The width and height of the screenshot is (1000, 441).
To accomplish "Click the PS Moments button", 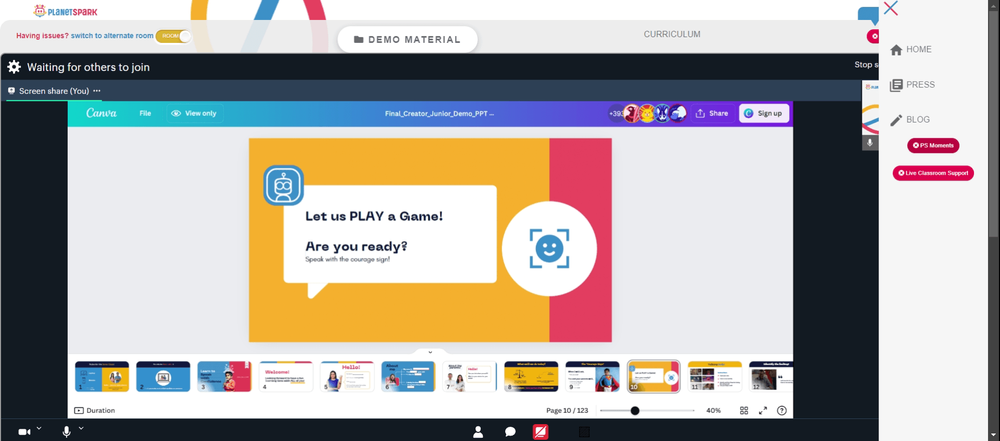I will (933, 146).
